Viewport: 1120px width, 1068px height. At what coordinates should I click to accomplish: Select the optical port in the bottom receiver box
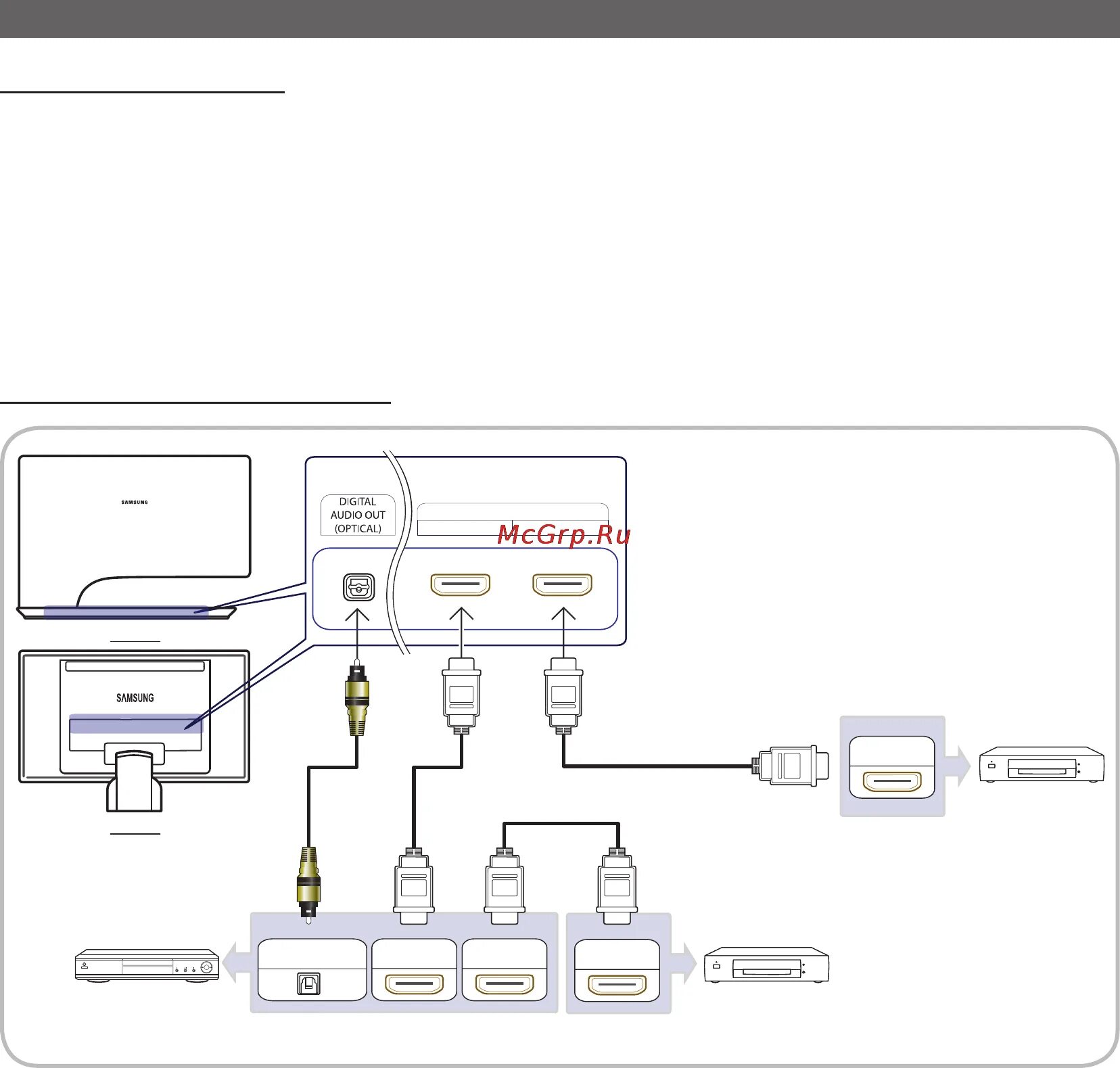point(309,983)
